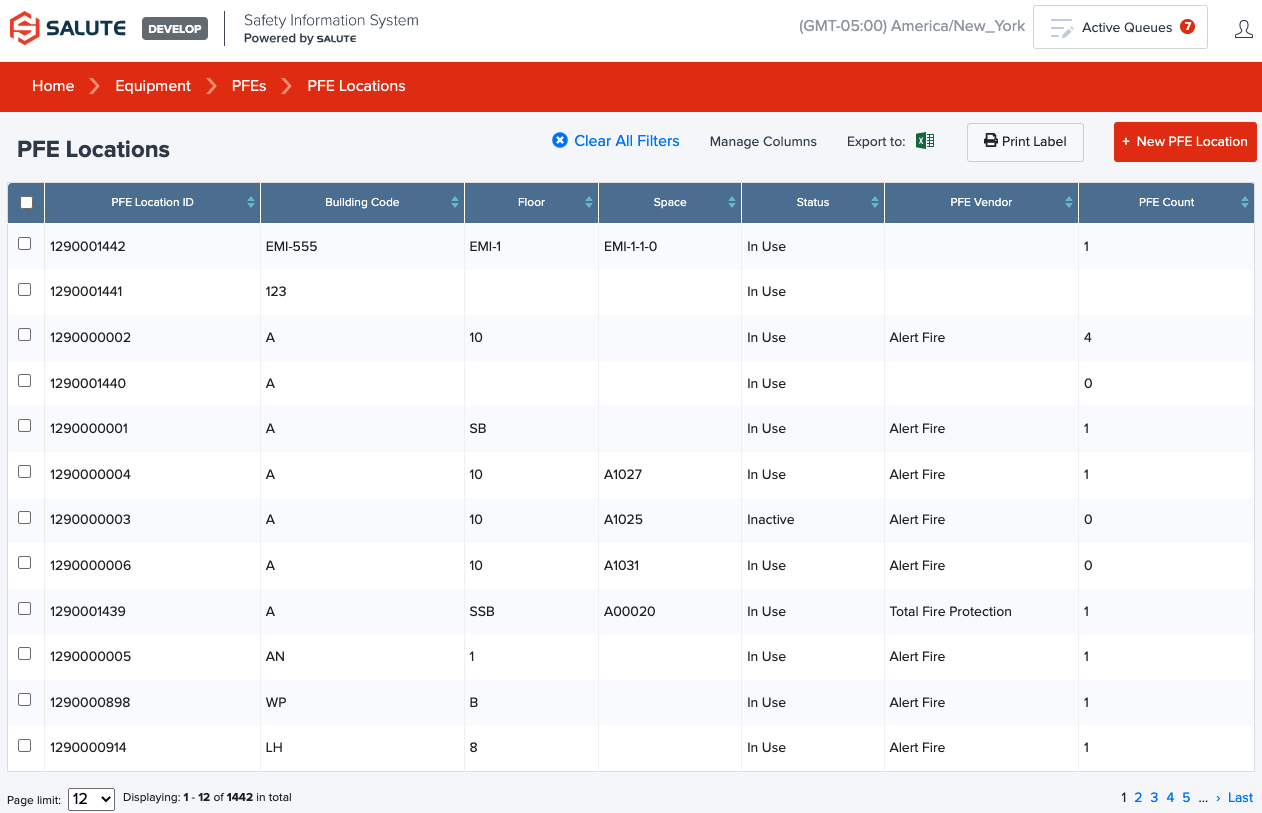Viewport: 1262px width, 813px height.
Task: Sort by PFE Vendor column arrows
Action: [1069, 202]
